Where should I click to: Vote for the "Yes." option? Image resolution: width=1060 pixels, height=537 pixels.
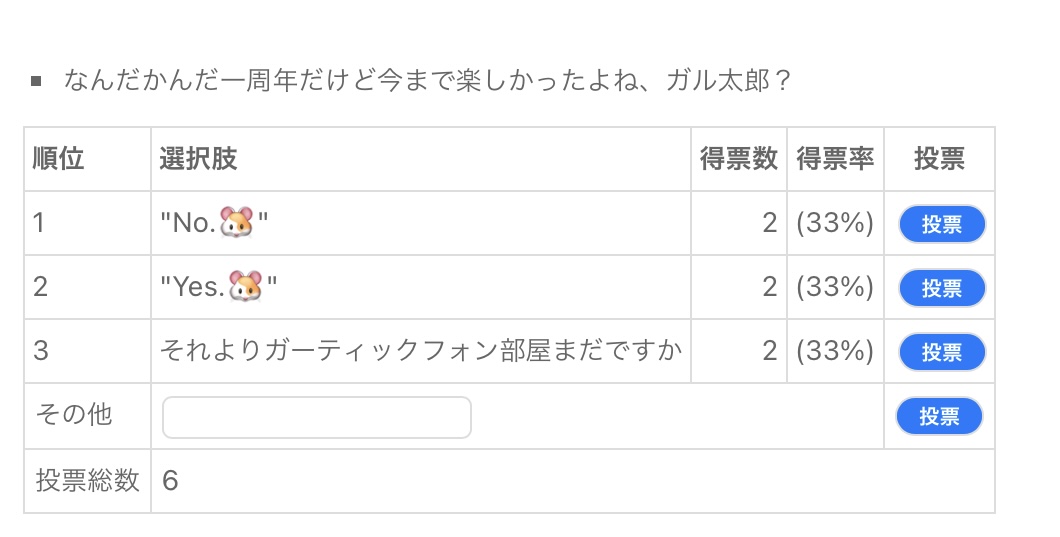click(941, 288)
